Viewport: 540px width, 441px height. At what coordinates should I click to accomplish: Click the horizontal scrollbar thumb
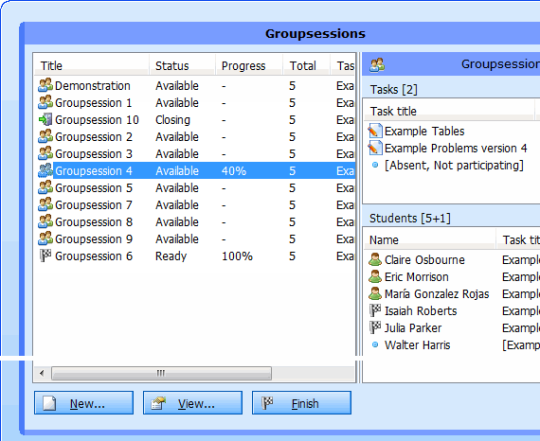pos(162,373)
